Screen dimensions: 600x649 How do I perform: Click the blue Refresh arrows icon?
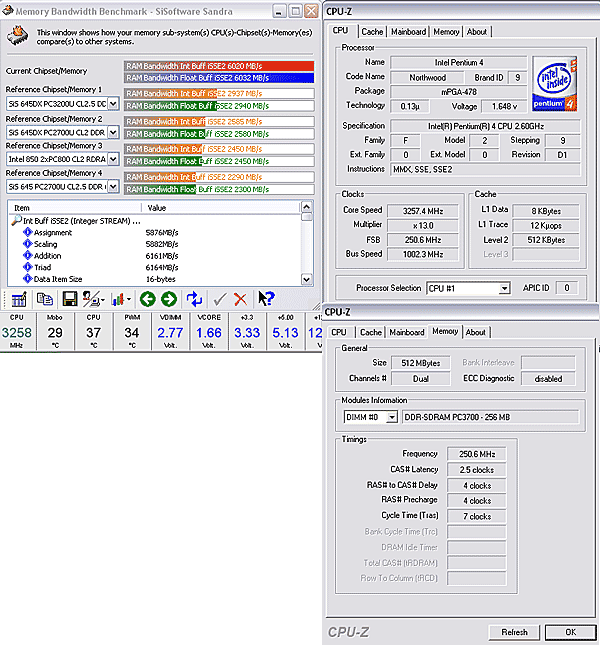(194, 299)
